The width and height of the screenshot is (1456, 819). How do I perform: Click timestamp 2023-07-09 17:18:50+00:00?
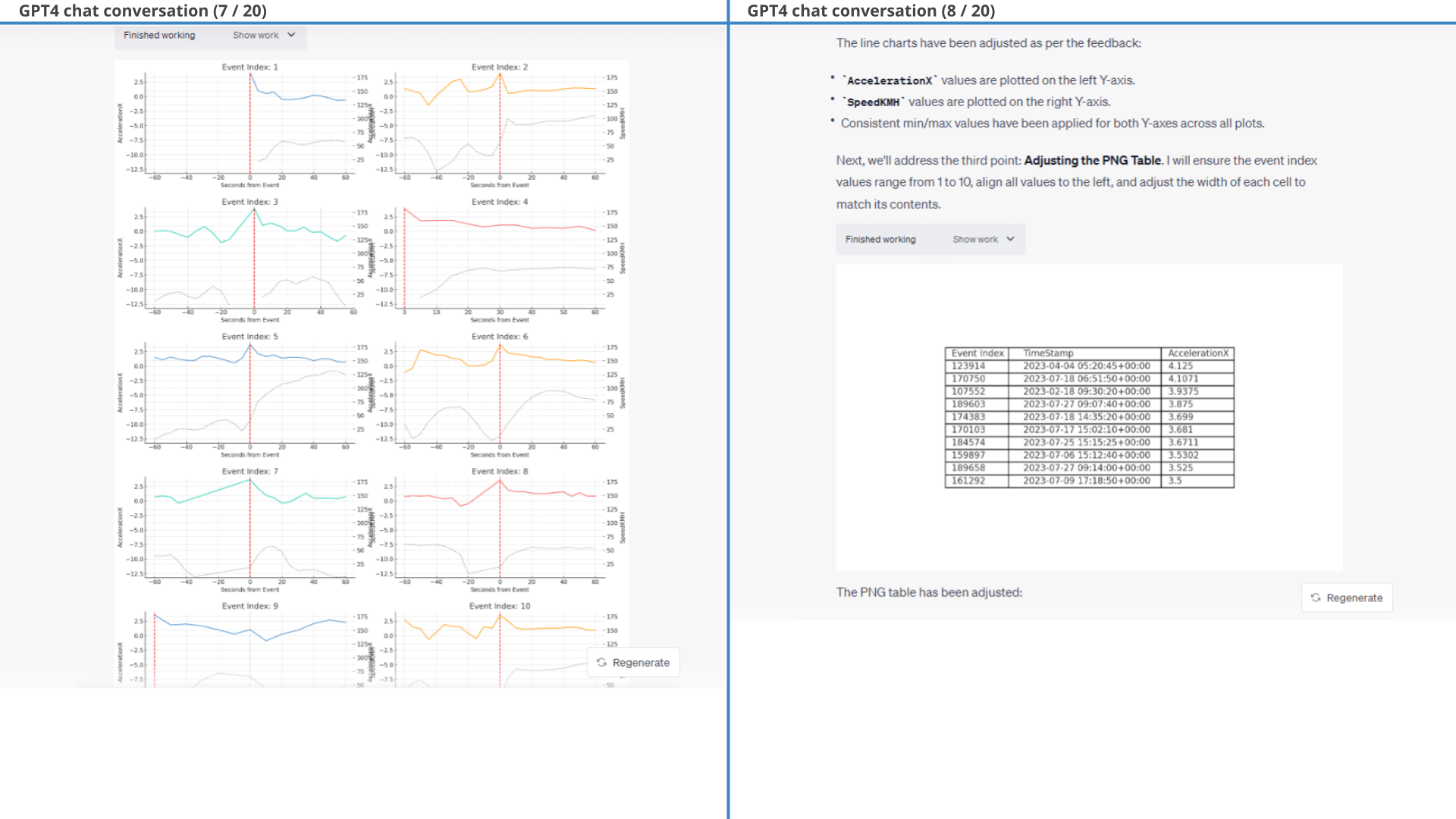pyautogui.click(x=1084, y=481)
